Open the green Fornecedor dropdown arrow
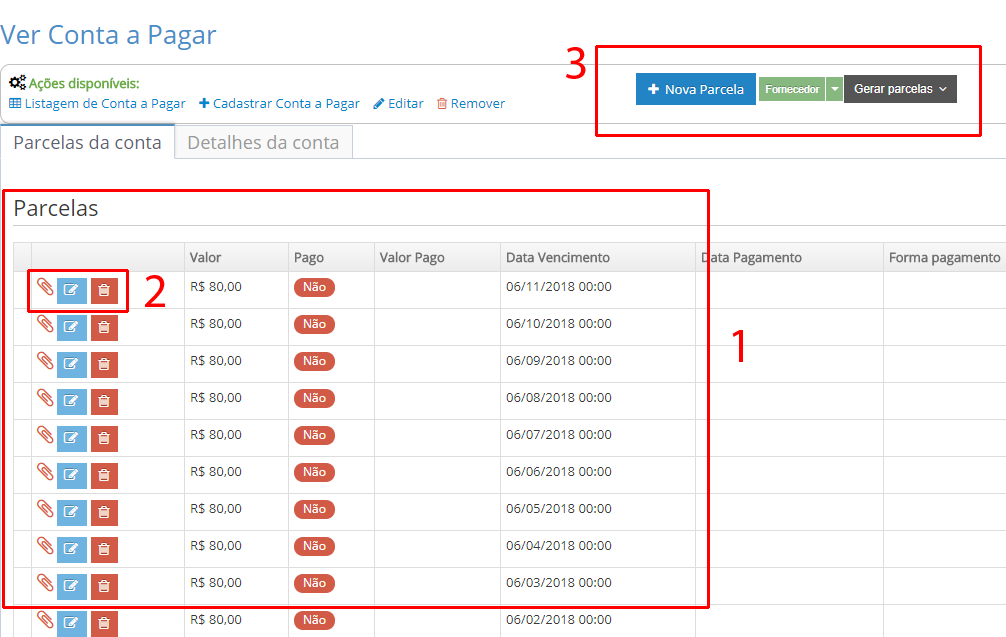 click(x=834, y=89)
